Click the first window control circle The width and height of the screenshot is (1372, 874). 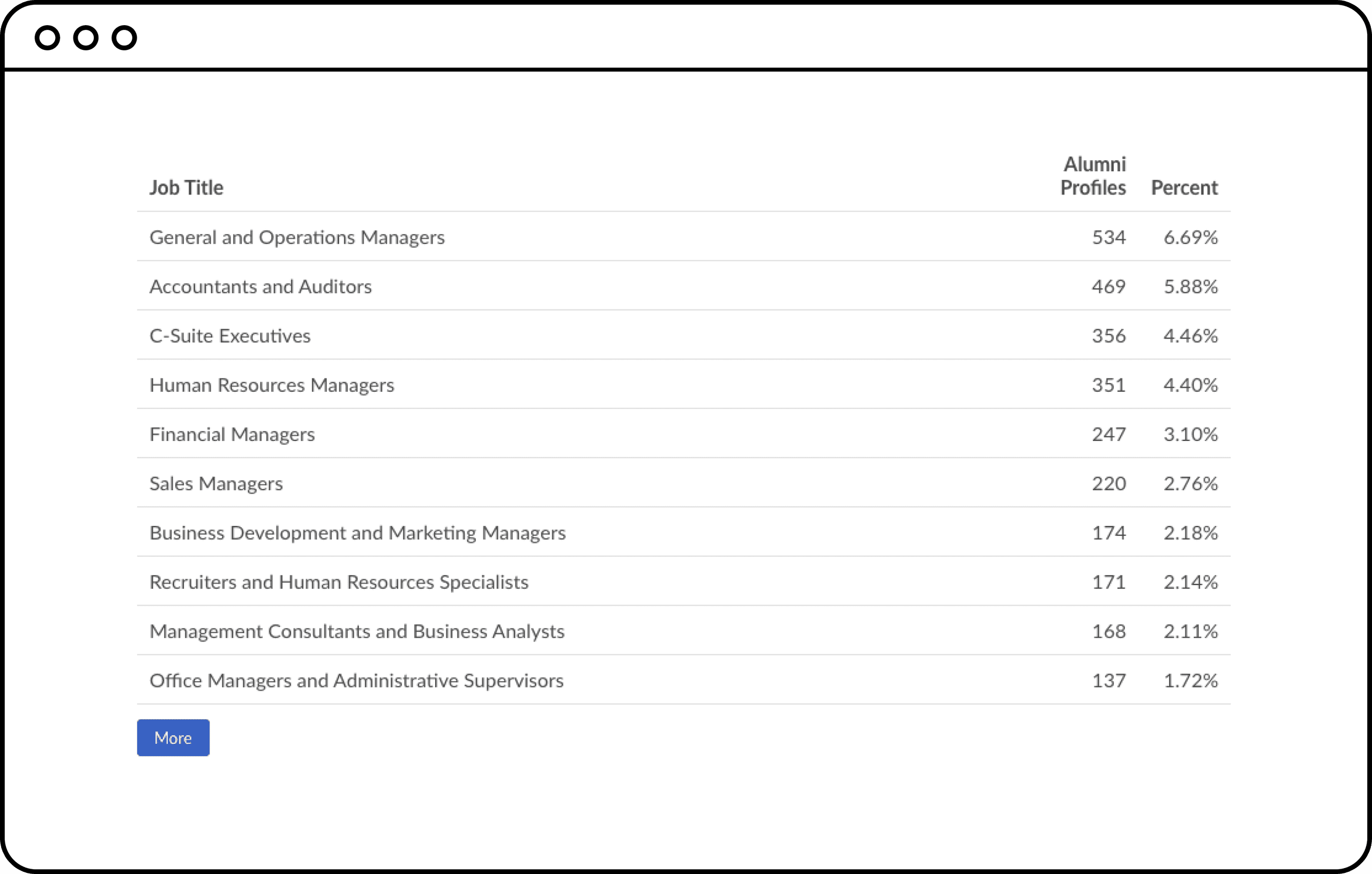point(47,38)
